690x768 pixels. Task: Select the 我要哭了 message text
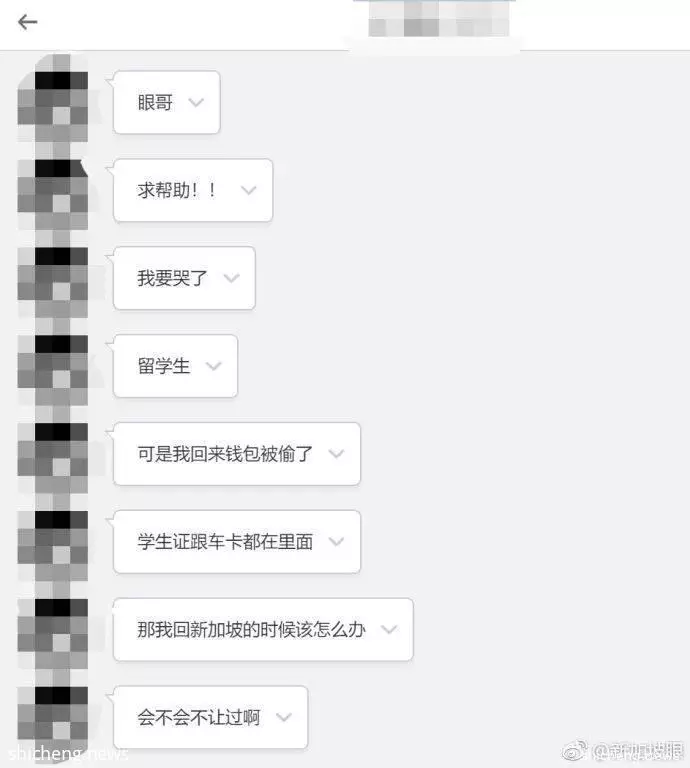(172, 278)
